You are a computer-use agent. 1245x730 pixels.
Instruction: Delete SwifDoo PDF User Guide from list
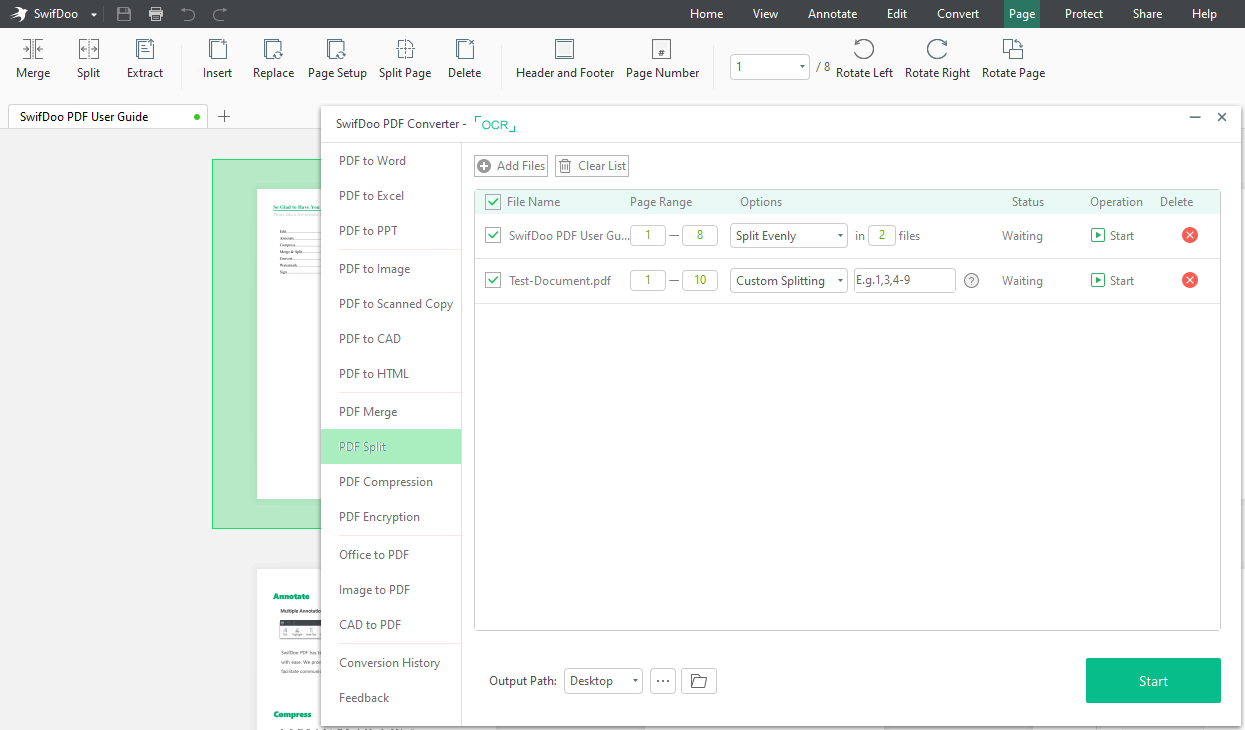point(1190,235)
